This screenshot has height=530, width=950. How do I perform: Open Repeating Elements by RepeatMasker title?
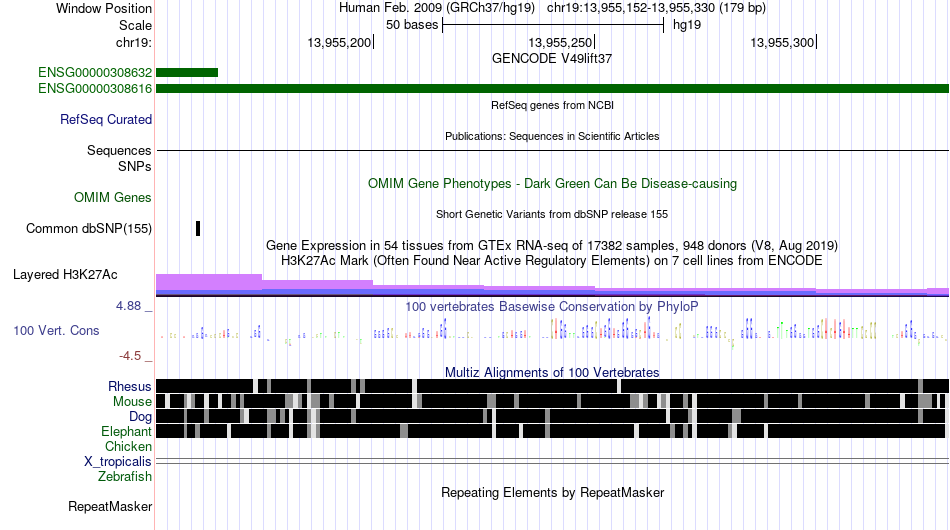(x=552, y=492)
